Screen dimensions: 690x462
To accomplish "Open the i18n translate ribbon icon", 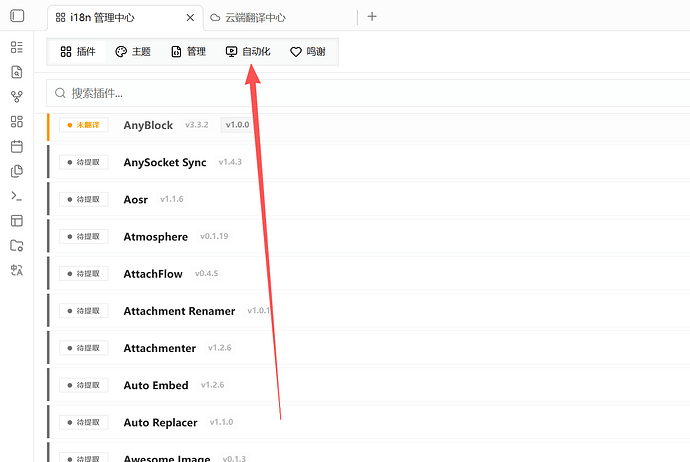I will pyautogui.click(x=17, y=270).
